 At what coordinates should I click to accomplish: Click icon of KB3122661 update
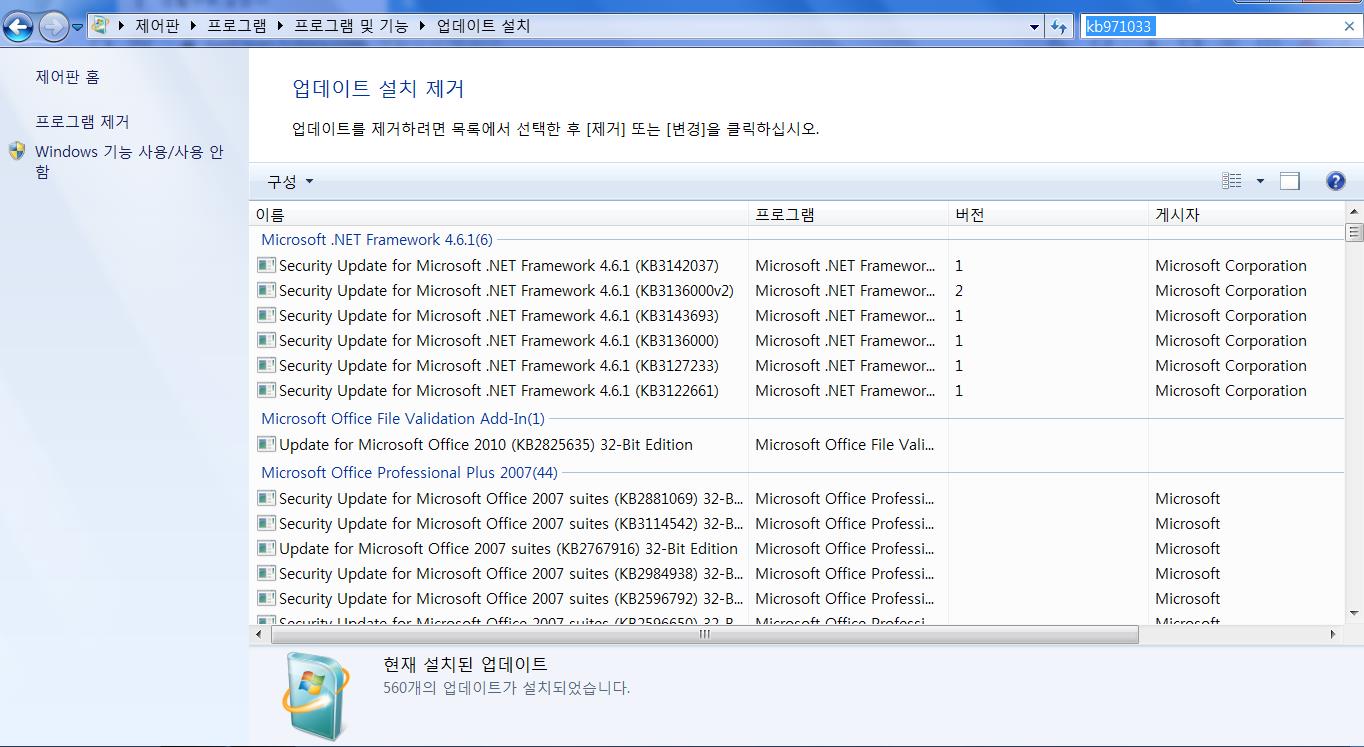(266, 390)
